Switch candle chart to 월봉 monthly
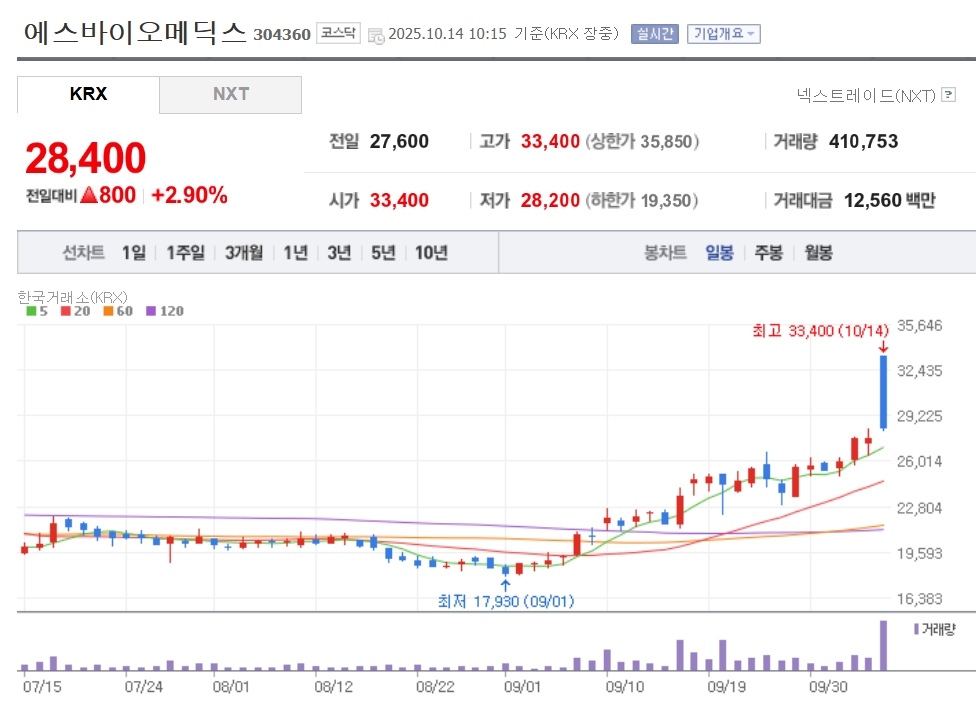This screenshot has height=715, width=976. tap(818, 253)
